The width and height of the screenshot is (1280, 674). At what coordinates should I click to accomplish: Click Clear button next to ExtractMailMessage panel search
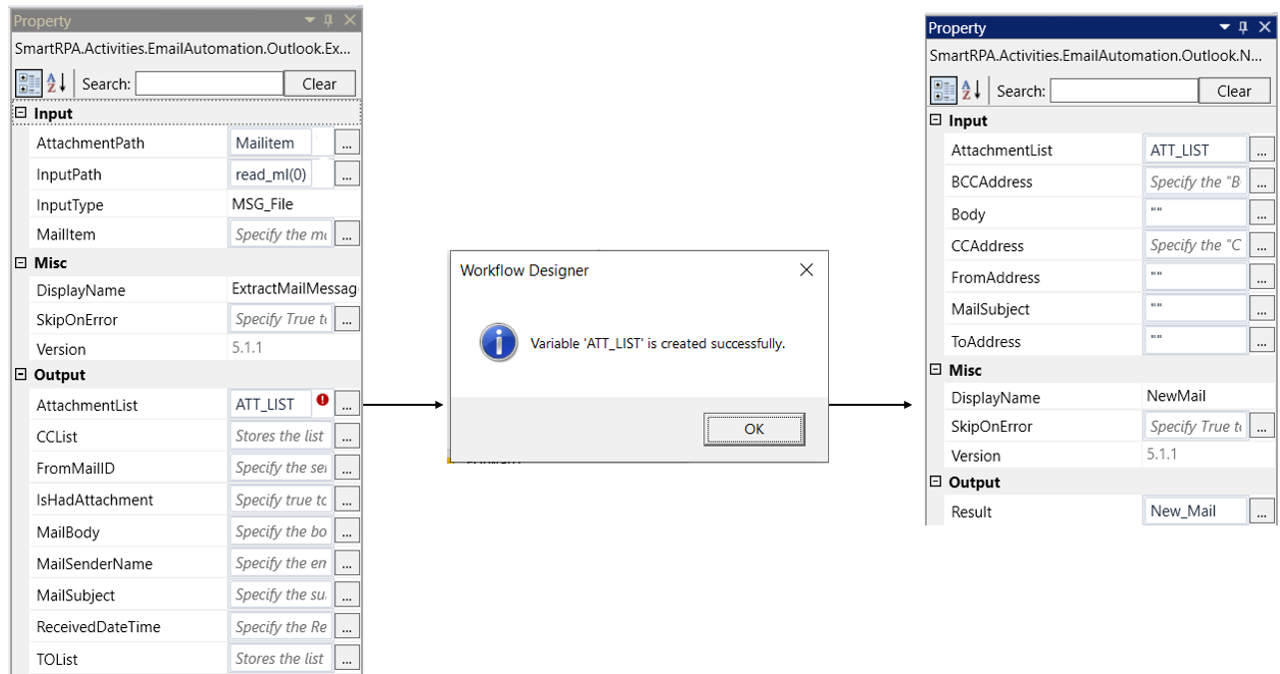click(319, 84)
